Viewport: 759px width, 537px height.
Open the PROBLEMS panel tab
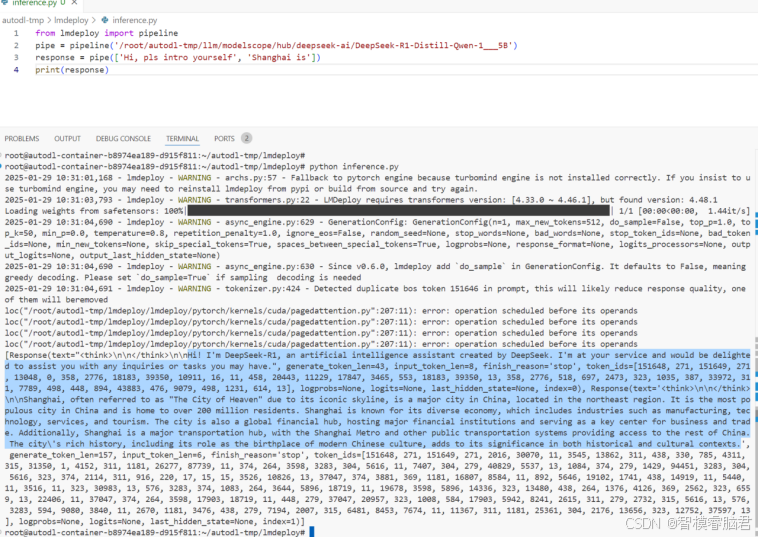point(22,138)
